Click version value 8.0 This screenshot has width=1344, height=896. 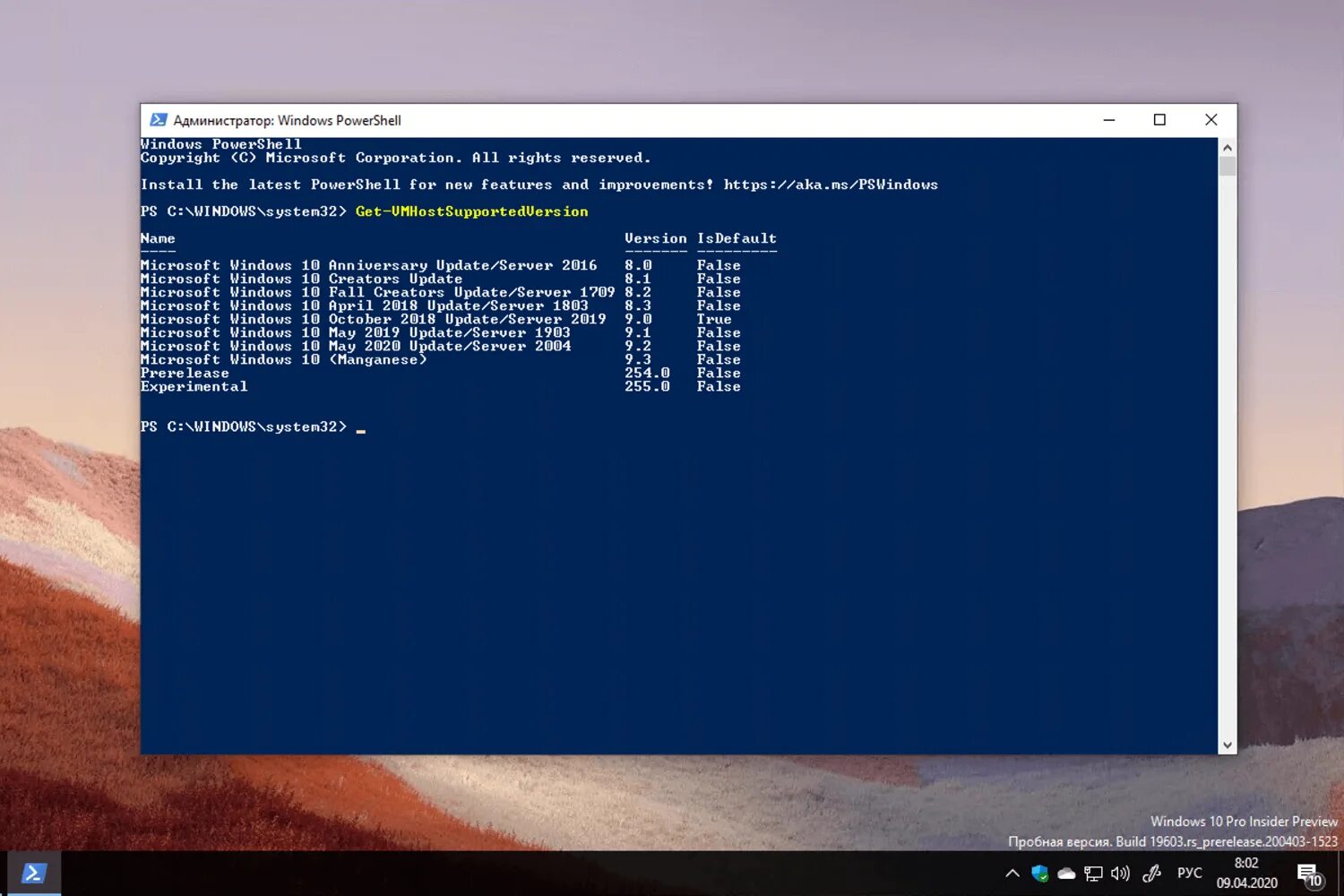pyautogui.click(x=638, y=265)
